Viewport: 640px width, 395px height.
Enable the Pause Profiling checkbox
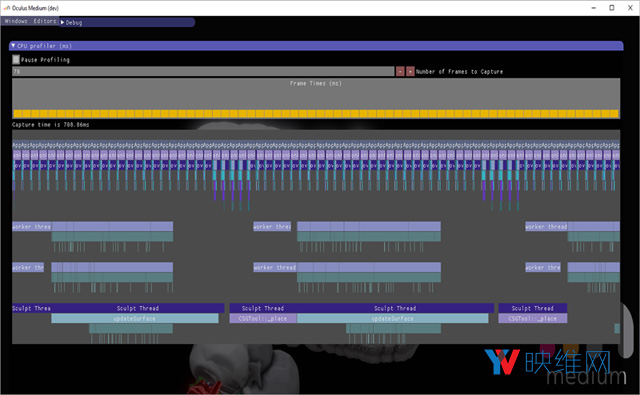tap(16, 60)
